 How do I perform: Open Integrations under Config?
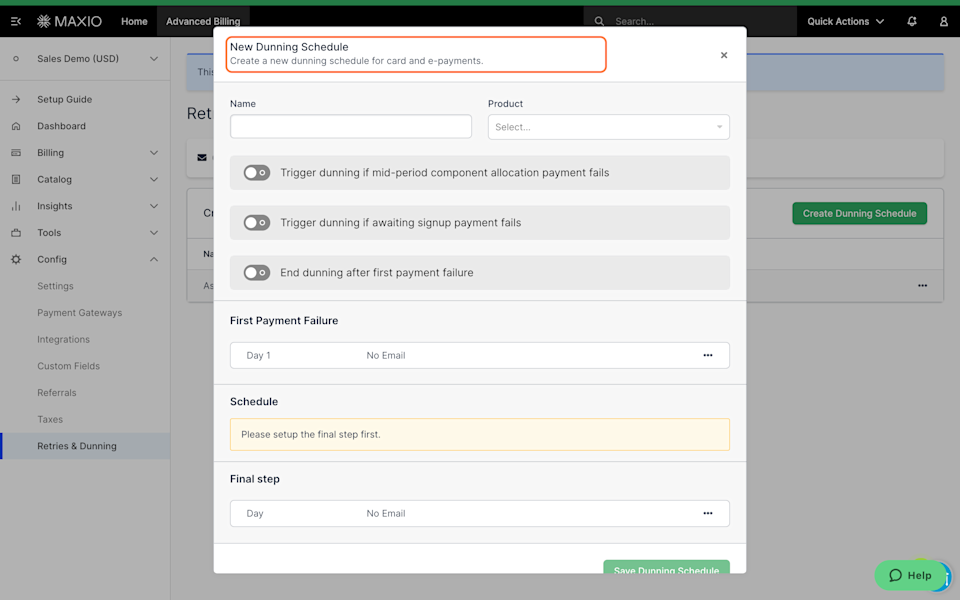pyautogui.click(x=63, y=339)
